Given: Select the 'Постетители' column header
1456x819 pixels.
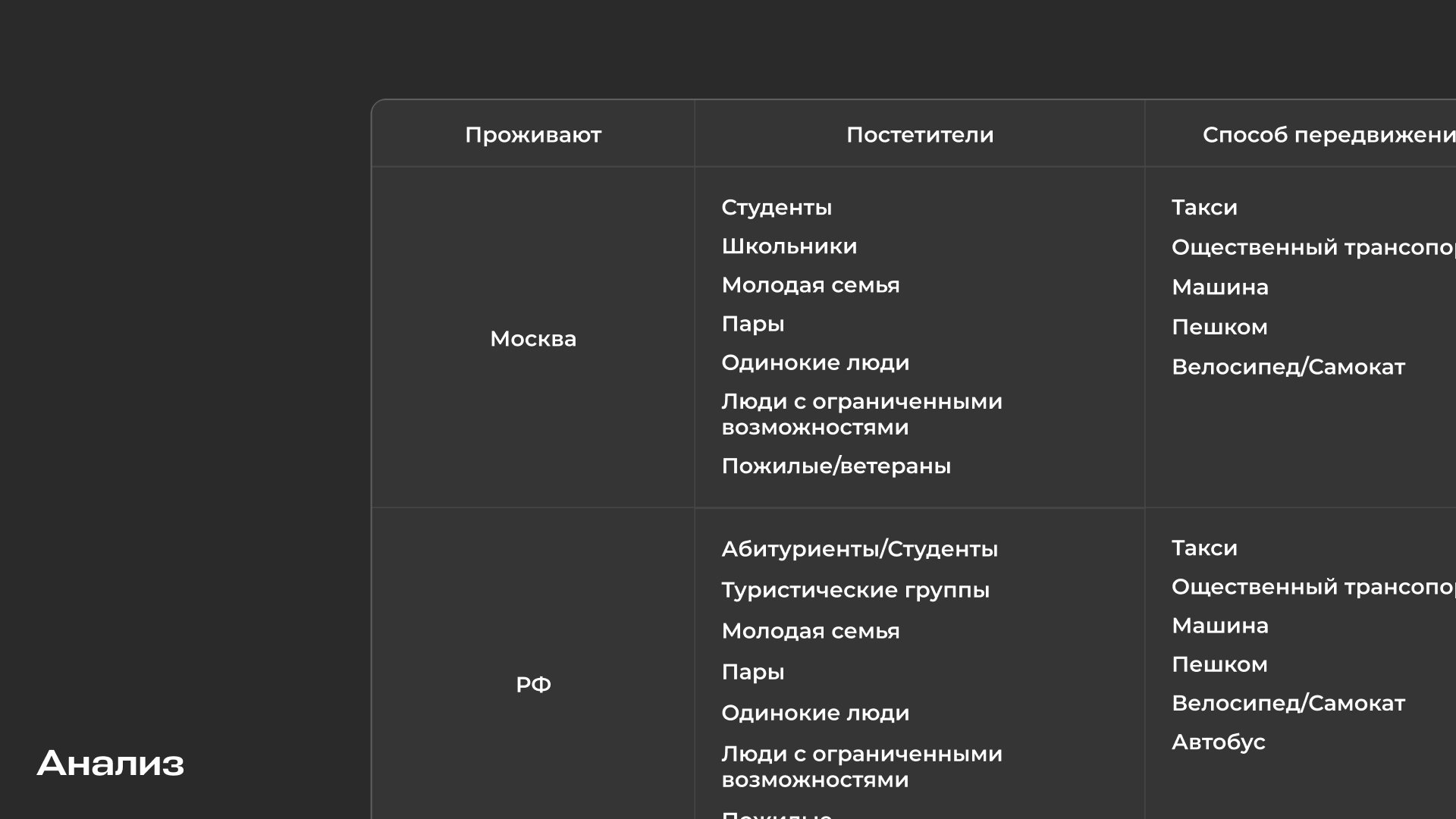Looking at the screenshot, I should pyautogui.click(x=919, y=135).
